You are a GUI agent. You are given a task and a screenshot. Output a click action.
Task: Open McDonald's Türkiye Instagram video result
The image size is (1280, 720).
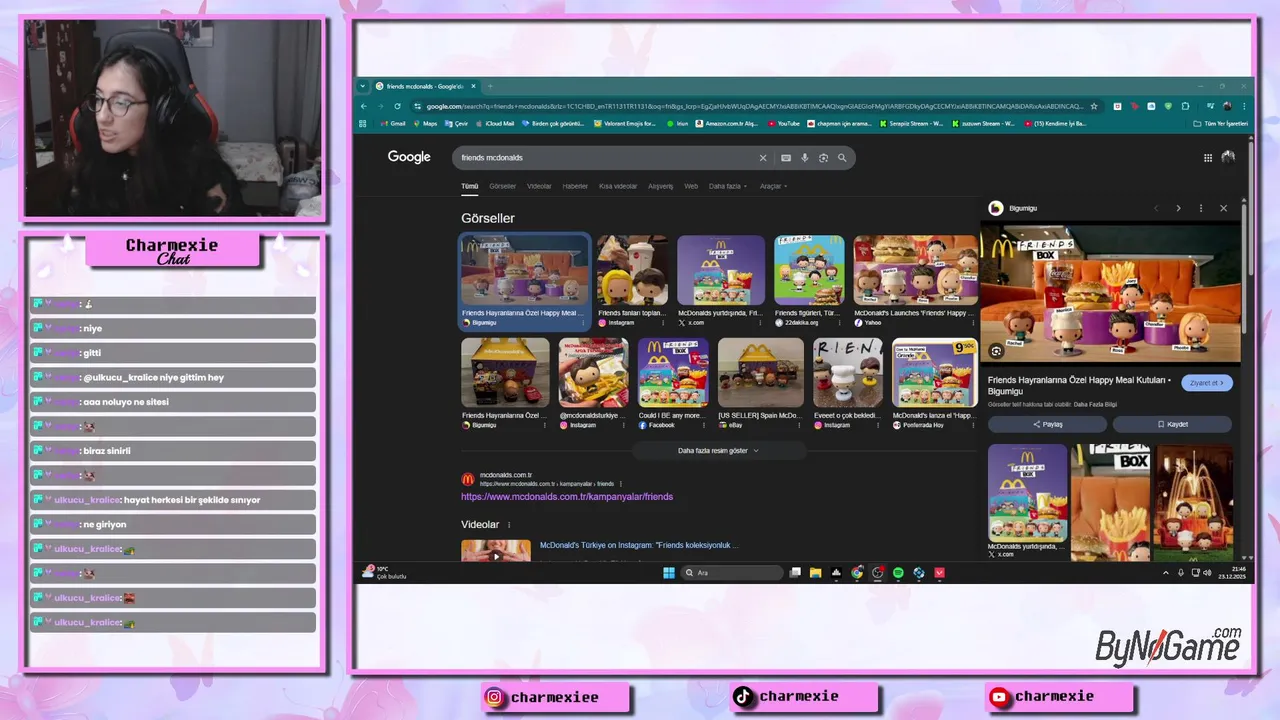click(x=638, y=546)
